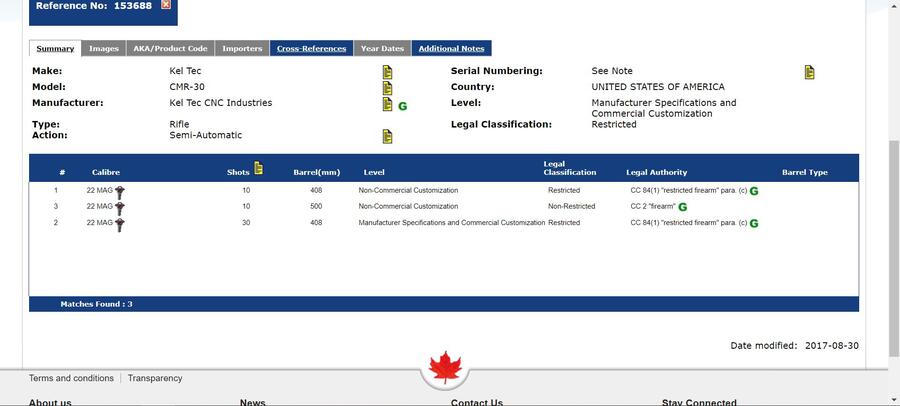Image resolution: width=900 pixels, height=406 pixels.
Task: Click UNITED STATES OF AMERICA value
Action: pyautogui.click(x=658, y=87)
